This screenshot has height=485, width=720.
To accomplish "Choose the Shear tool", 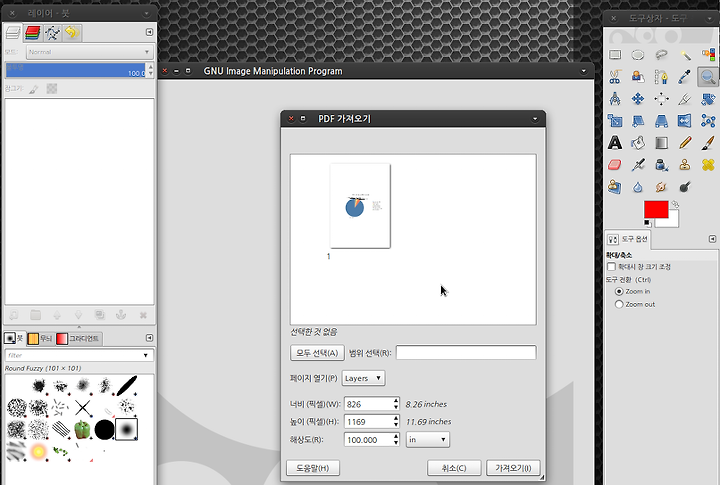I will [638, 121].
